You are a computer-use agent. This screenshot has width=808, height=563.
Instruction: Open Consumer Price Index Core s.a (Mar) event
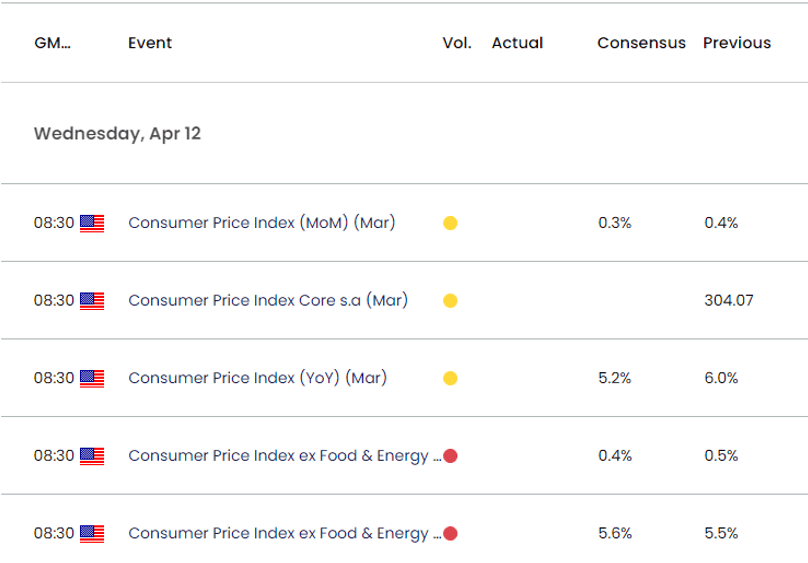[x=268, y=300]
